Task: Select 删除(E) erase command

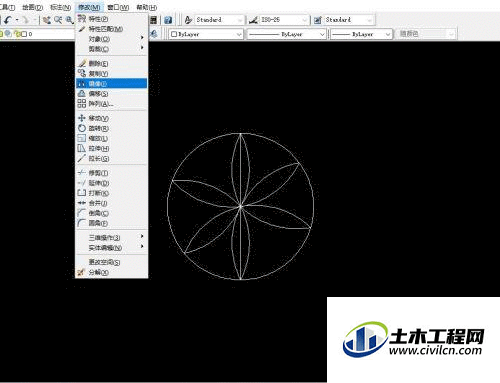Action: click(112, 63)
